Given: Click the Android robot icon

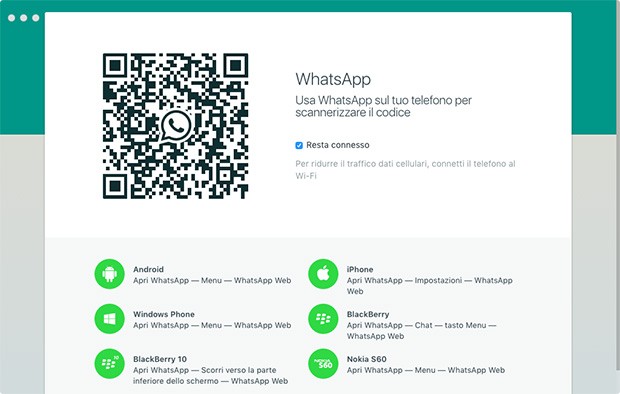Looking at the screenshot, I should [x=110, y=274].
